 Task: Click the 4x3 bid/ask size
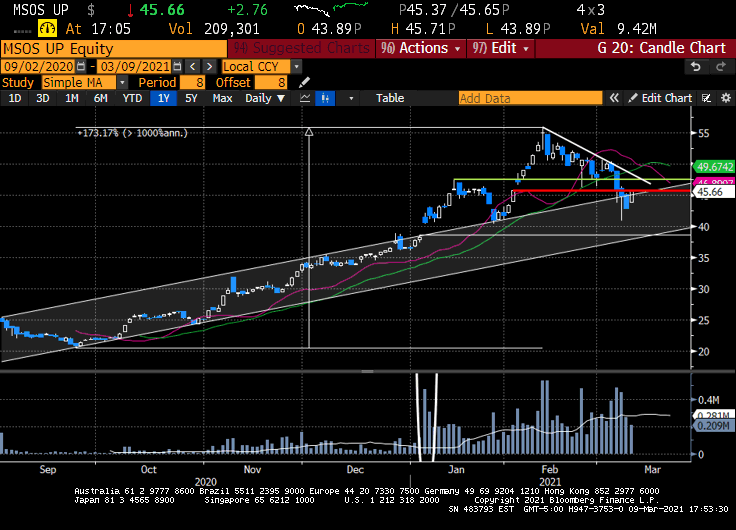(590, 10)
